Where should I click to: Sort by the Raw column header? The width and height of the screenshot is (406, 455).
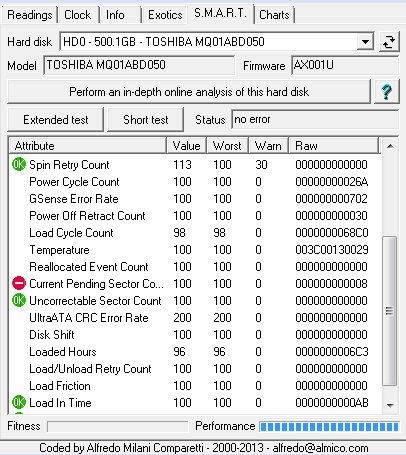pos(334,146)
